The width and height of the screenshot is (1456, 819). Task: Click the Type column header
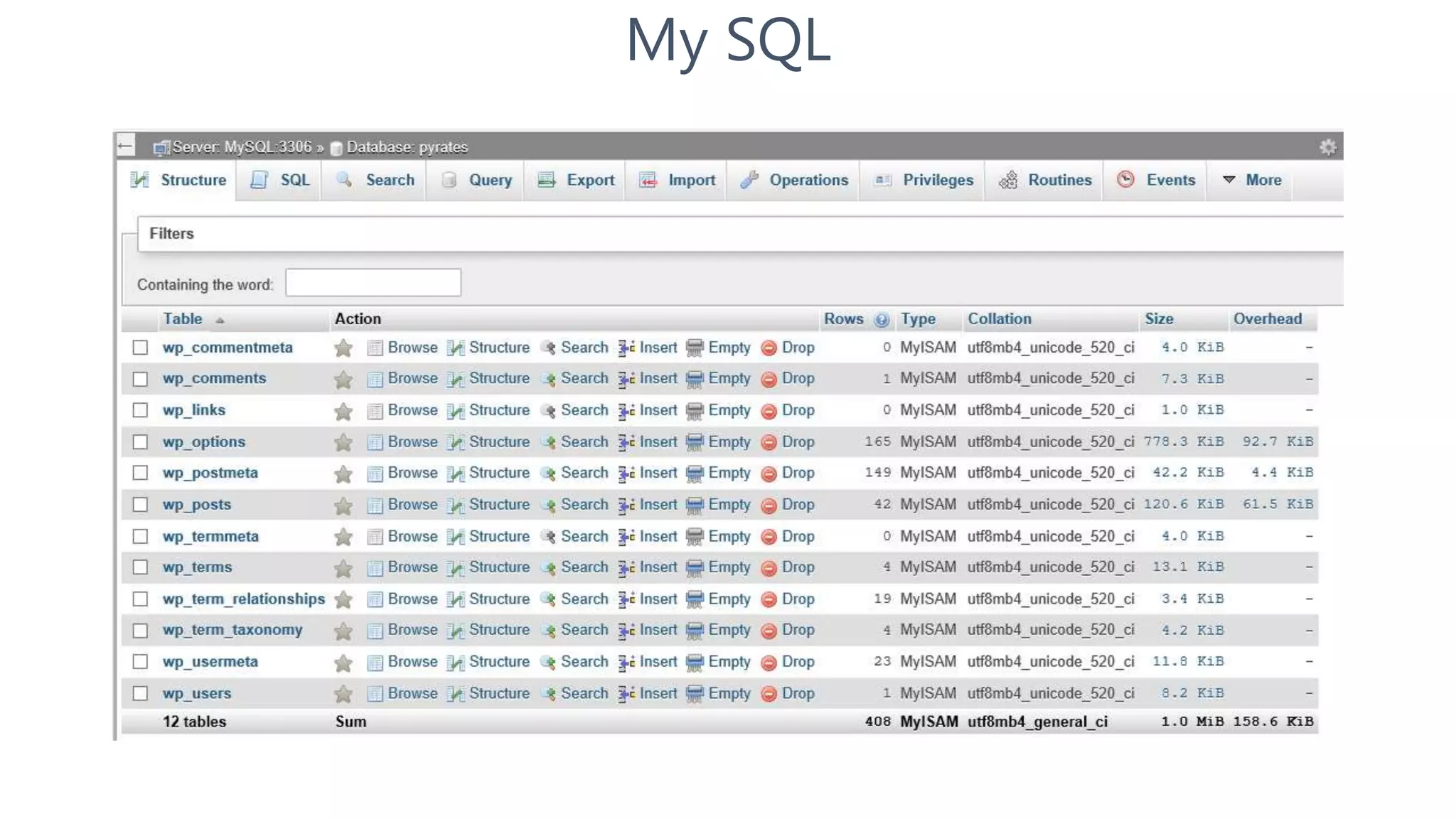(918, 319)
